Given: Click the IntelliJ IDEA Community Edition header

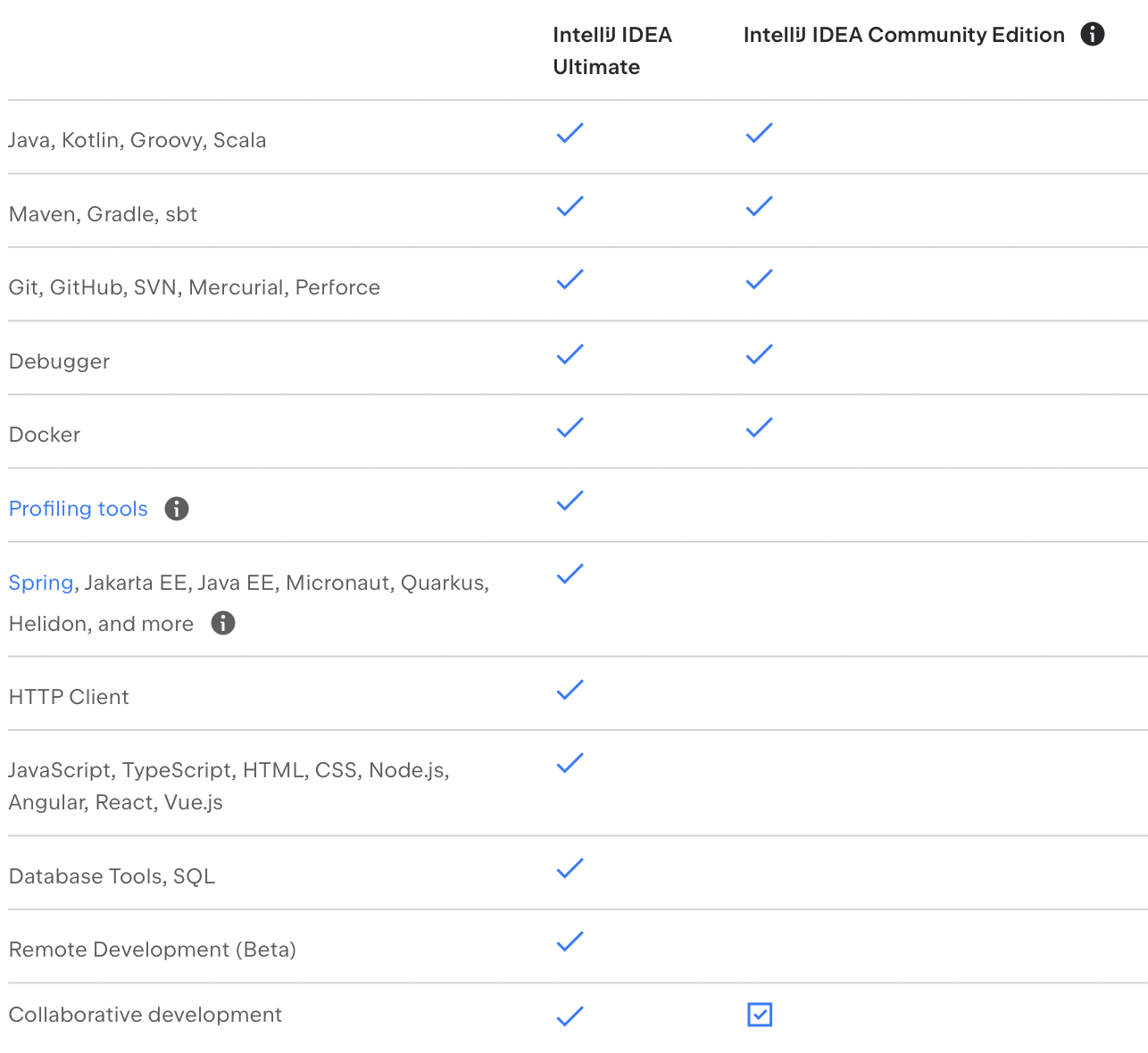Looking at the screenshot, I should (x=904, y=35).
